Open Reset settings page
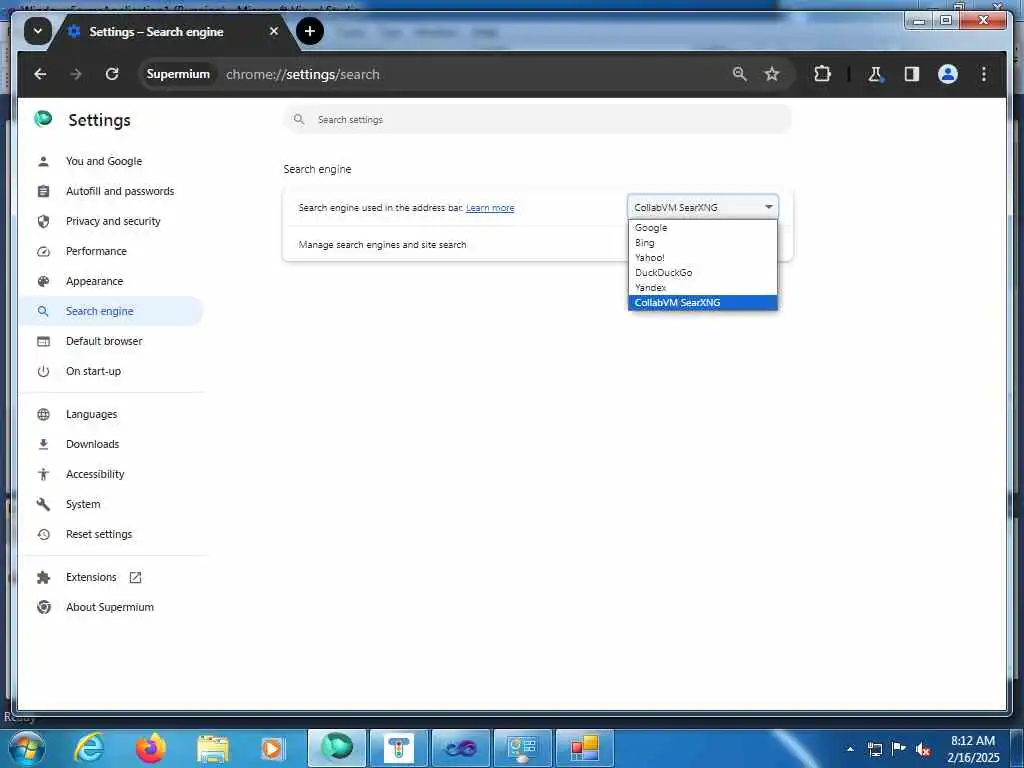This screenshot has width=1024, height=768. point(99,534)
